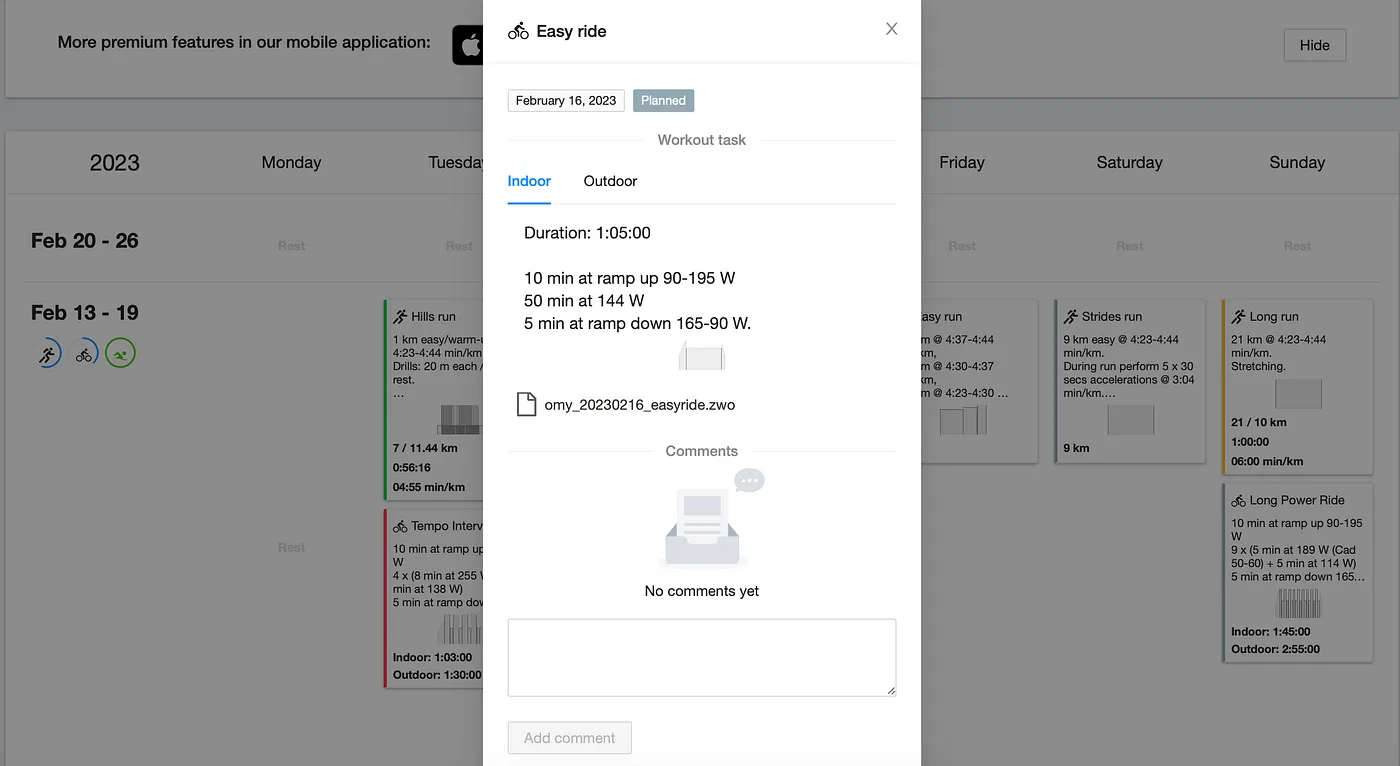Open the Long Power Ride card
The image size is (1400, 766).
point(1297,573)
